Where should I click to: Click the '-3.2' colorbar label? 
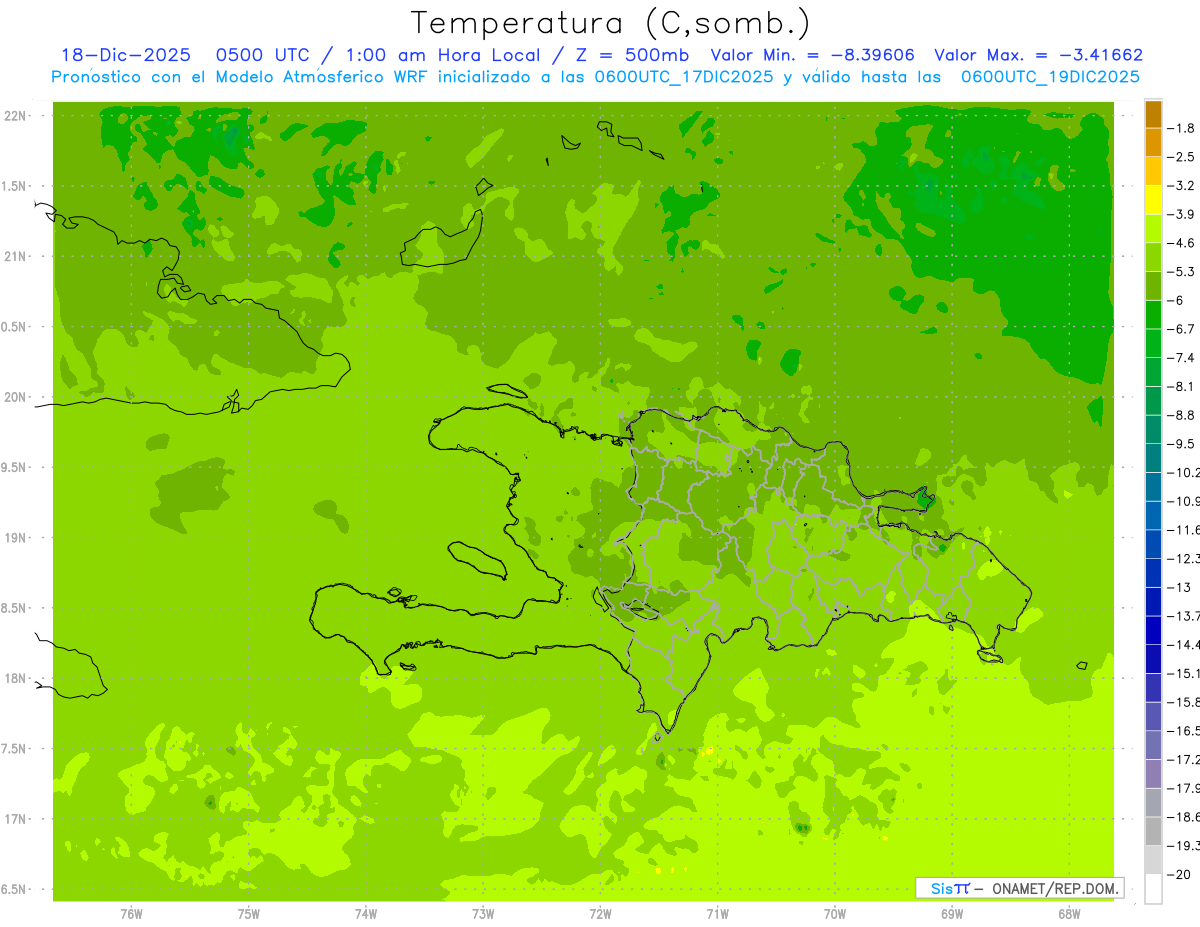point(1183,185)
